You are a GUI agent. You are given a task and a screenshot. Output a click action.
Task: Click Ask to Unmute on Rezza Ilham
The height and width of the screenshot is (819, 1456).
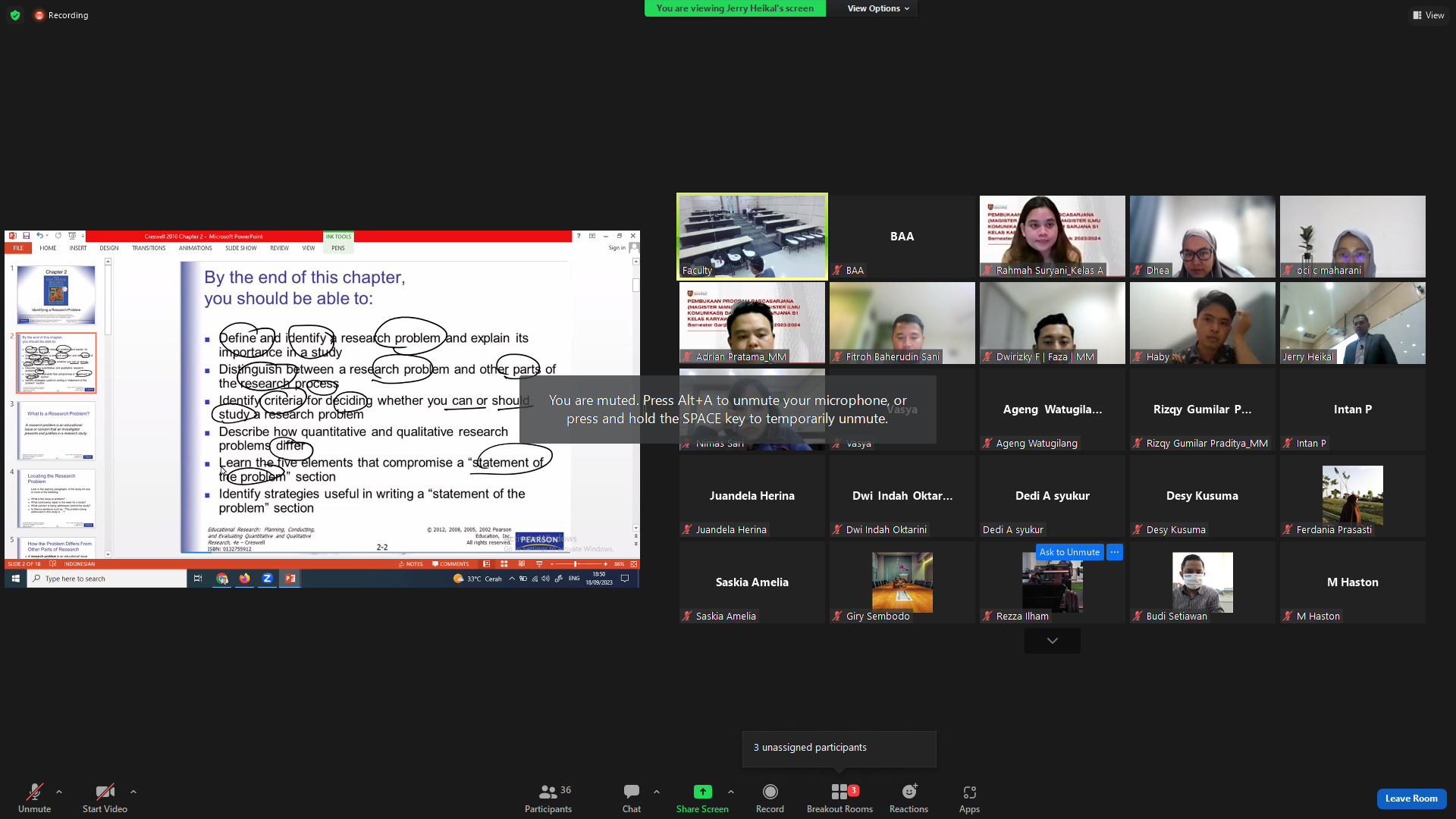click(1069, 552)
